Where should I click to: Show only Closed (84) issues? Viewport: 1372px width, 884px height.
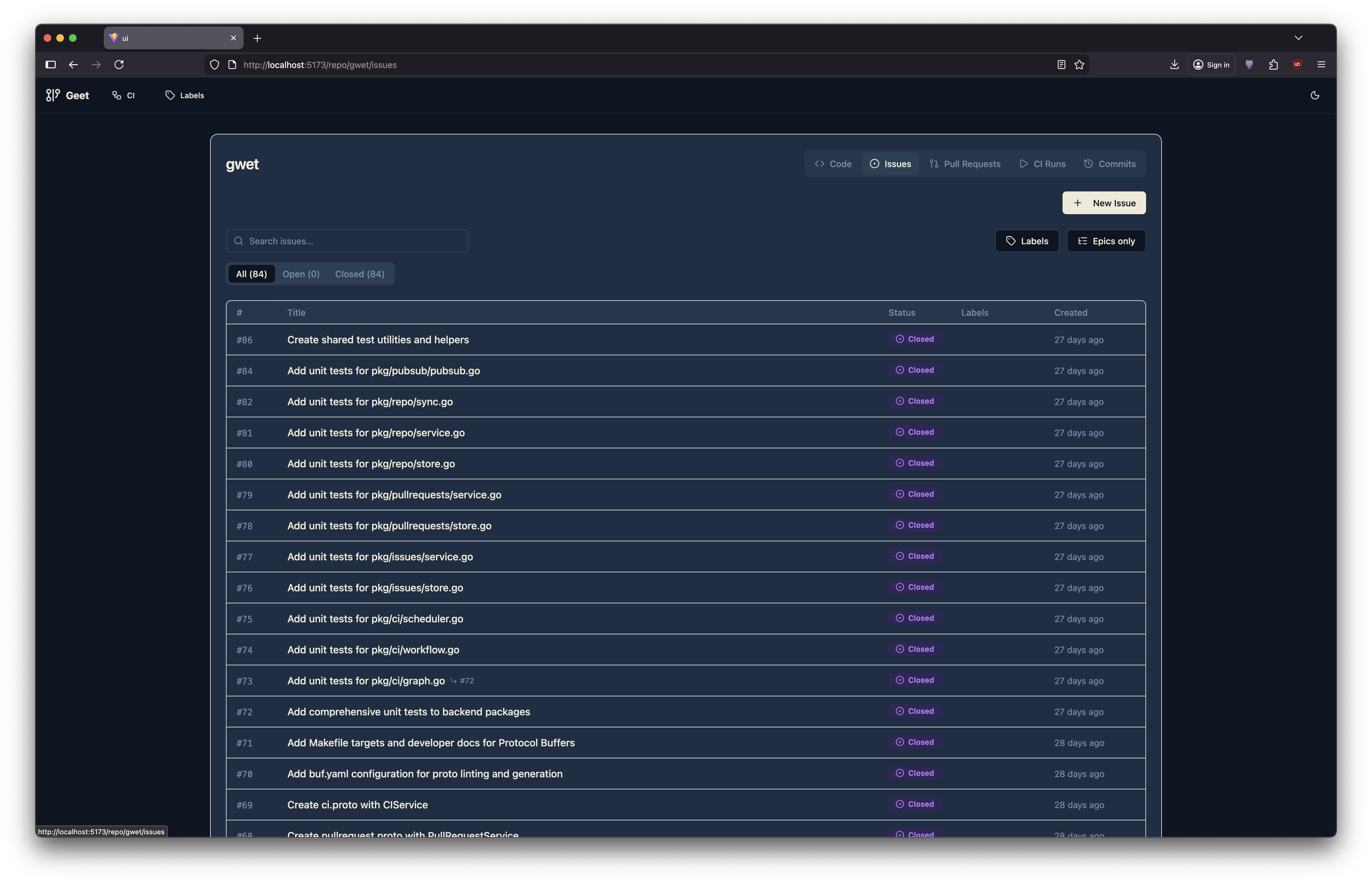click(359, 274)
